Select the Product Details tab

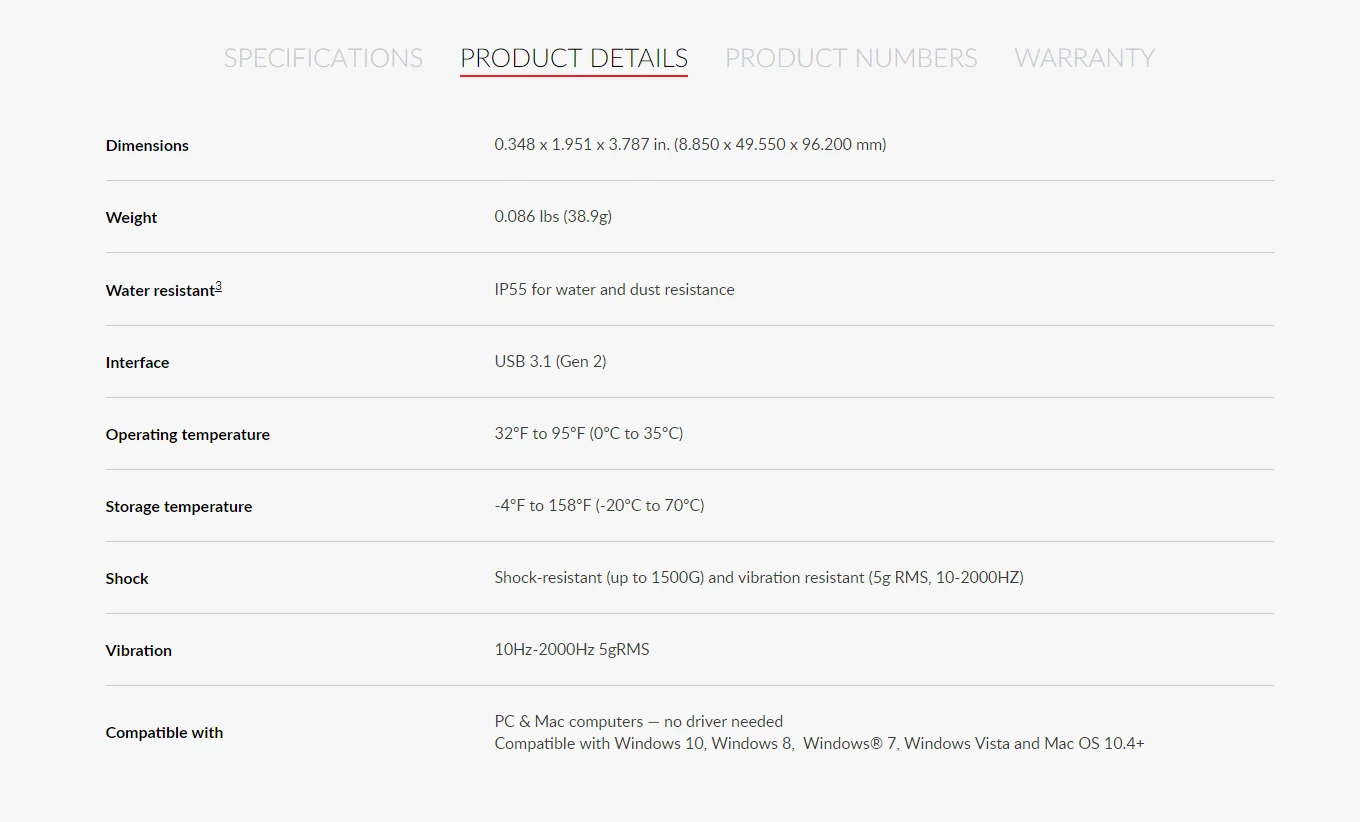pos(573,58)
